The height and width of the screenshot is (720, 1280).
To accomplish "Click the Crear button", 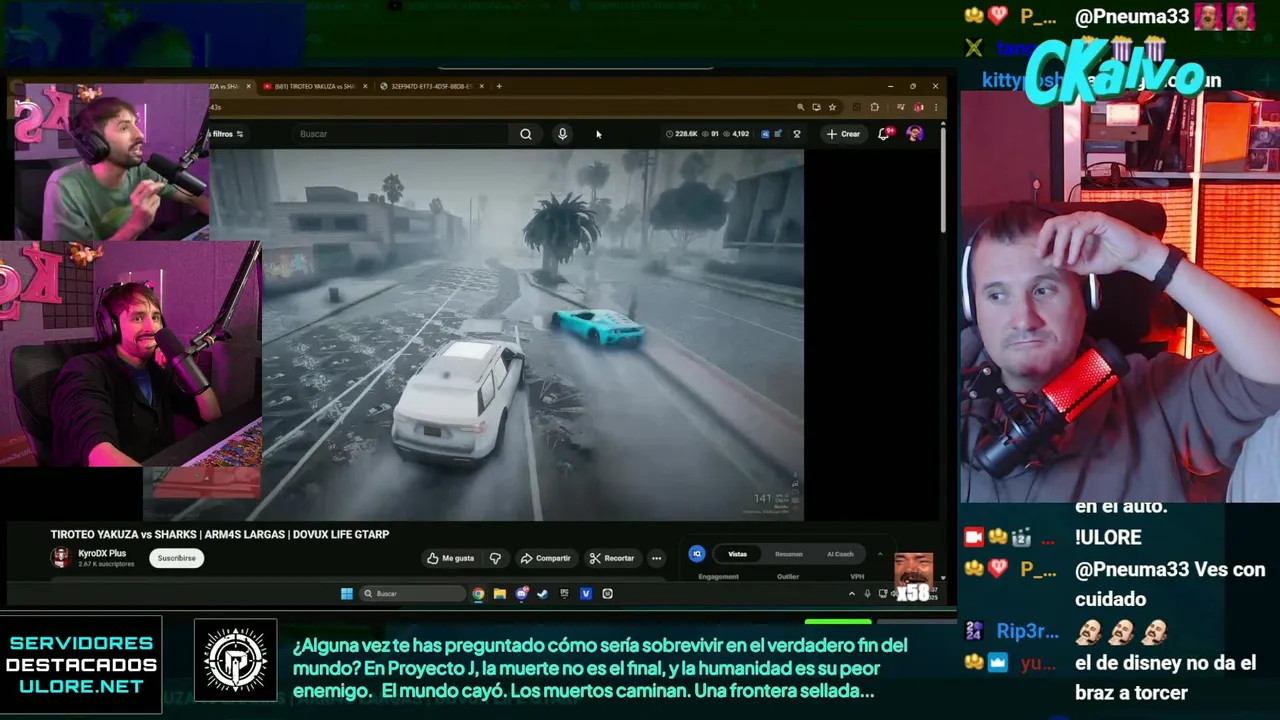I will (843, 134).
